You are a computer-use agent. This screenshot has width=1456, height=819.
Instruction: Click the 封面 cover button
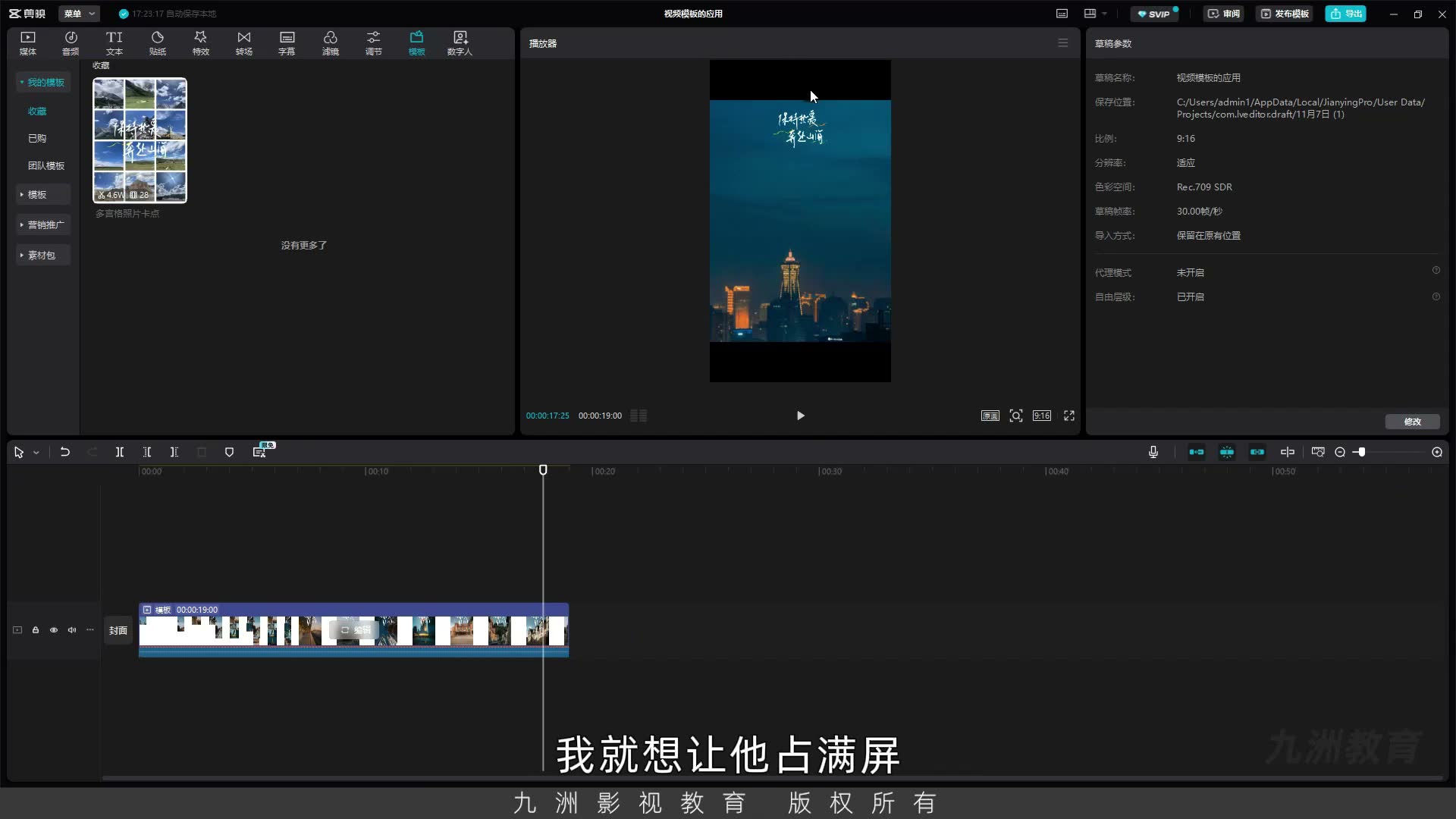coord(118,630)
